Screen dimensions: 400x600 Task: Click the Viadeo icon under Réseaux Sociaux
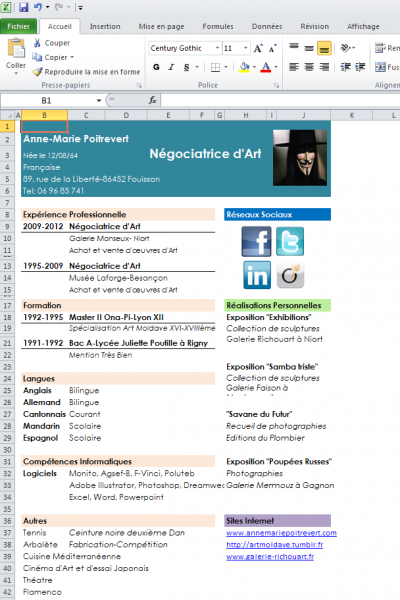coord(290,275)
